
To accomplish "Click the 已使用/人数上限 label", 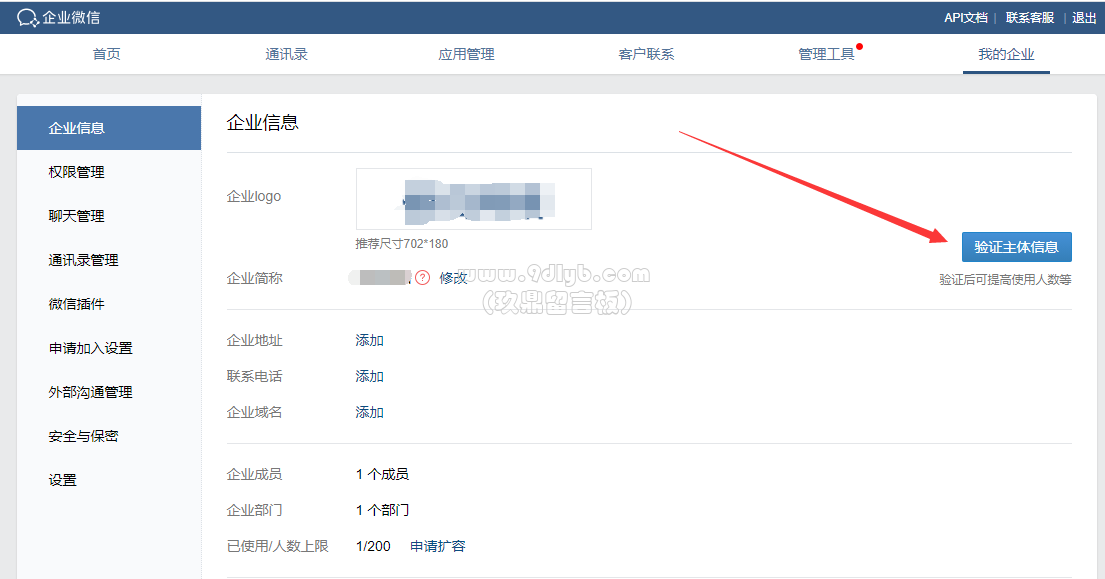I will (x=278, y=546).
